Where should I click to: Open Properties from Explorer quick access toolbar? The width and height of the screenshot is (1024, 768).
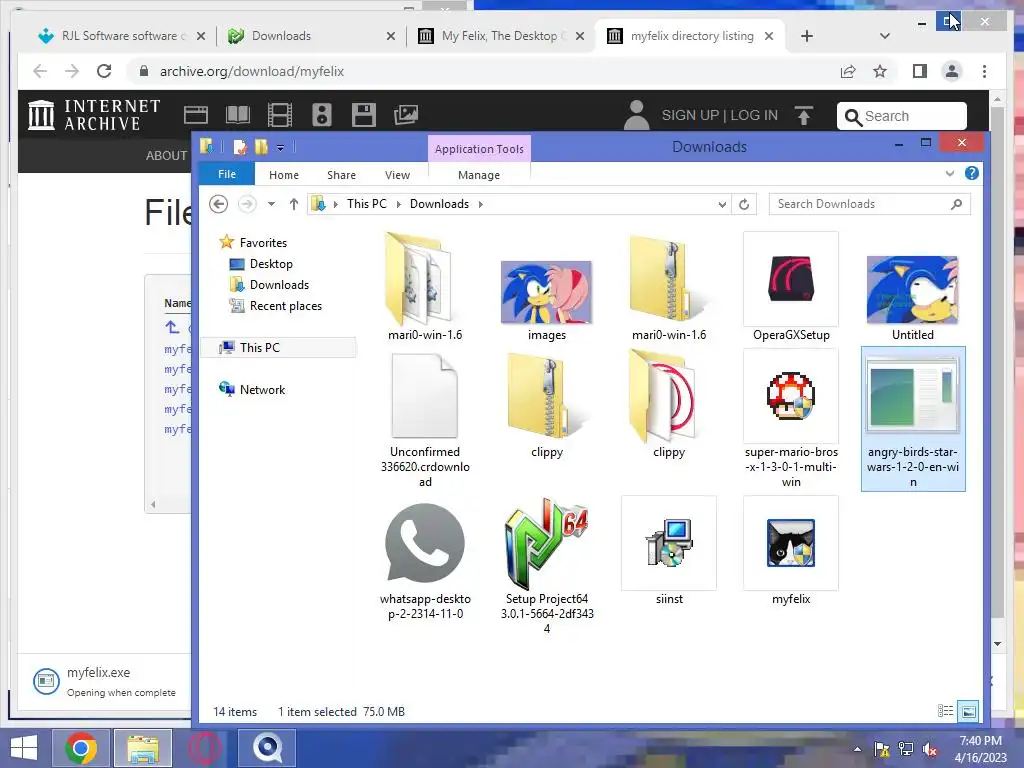click(240, 147)
